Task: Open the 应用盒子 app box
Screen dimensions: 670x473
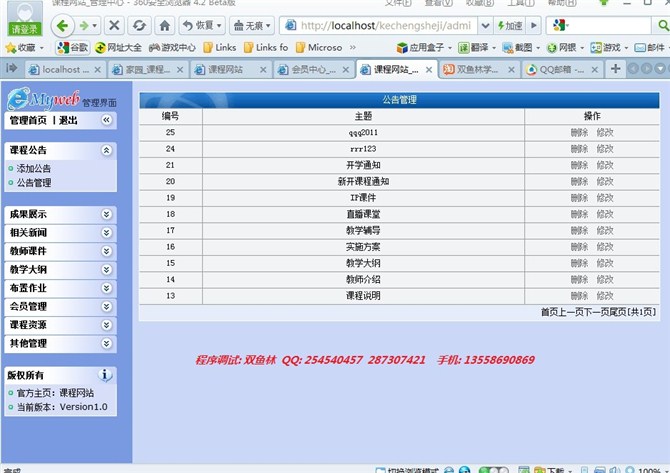Action: coord(423,47)
